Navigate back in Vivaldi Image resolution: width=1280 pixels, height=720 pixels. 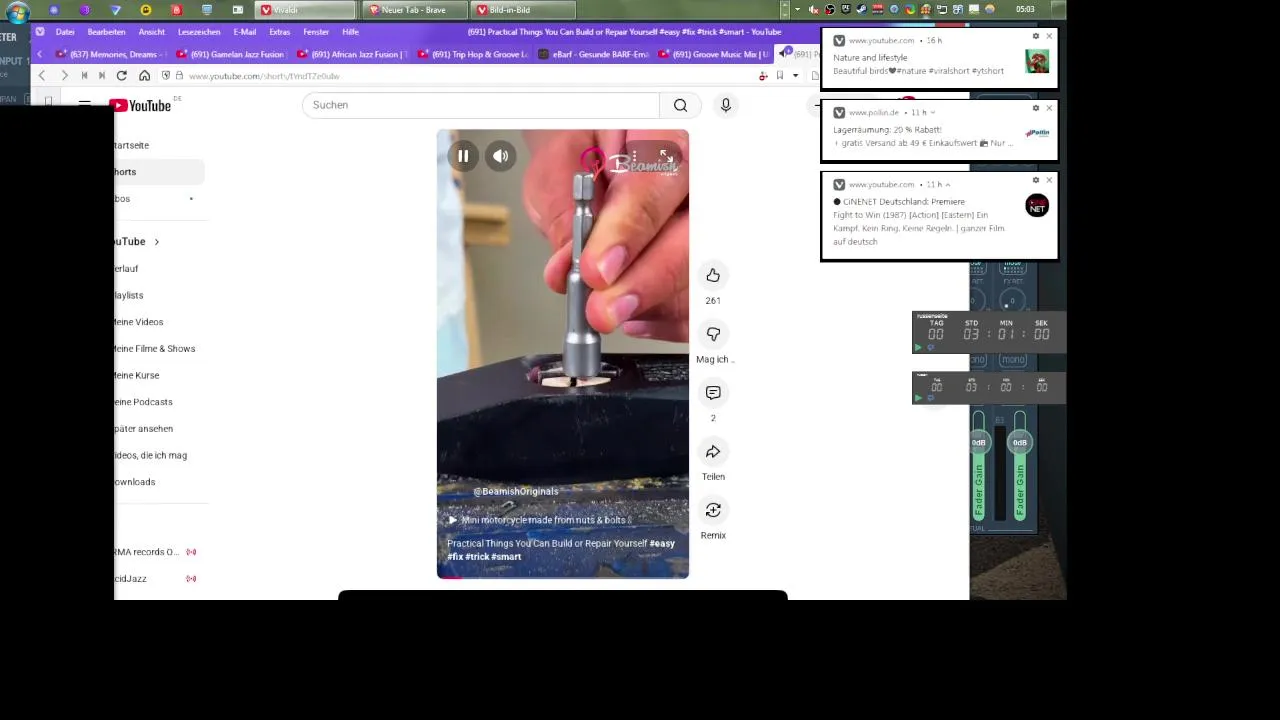click(x=42, y=76)
